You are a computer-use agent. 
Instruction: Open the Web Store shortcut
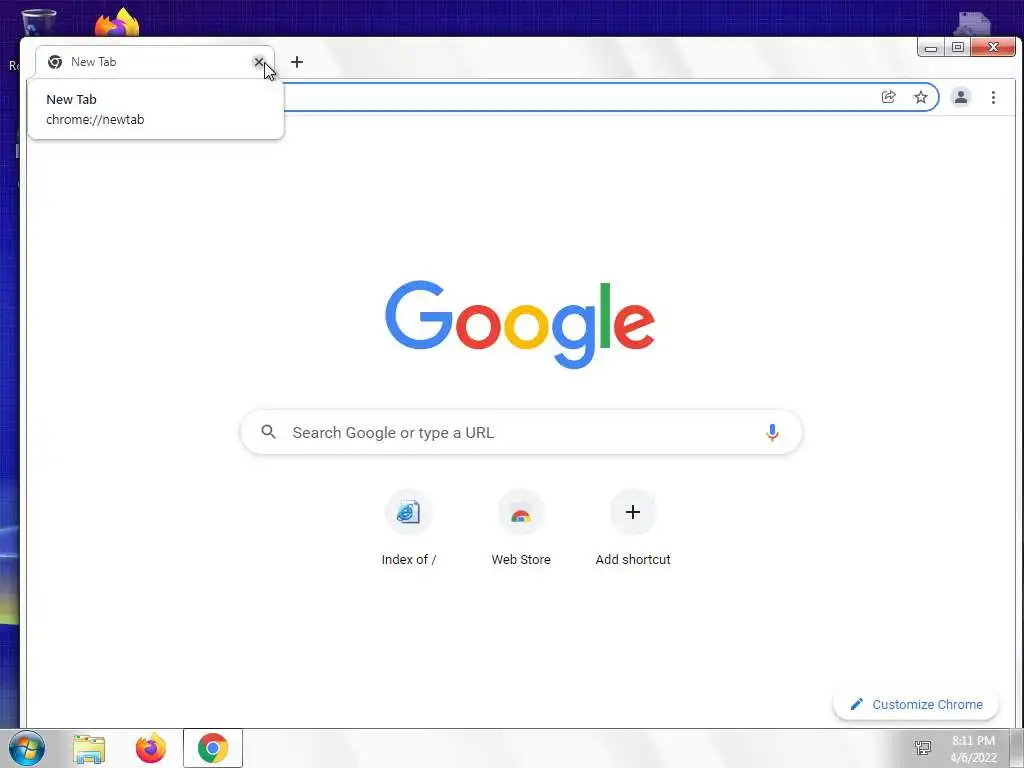click(520, 528)
